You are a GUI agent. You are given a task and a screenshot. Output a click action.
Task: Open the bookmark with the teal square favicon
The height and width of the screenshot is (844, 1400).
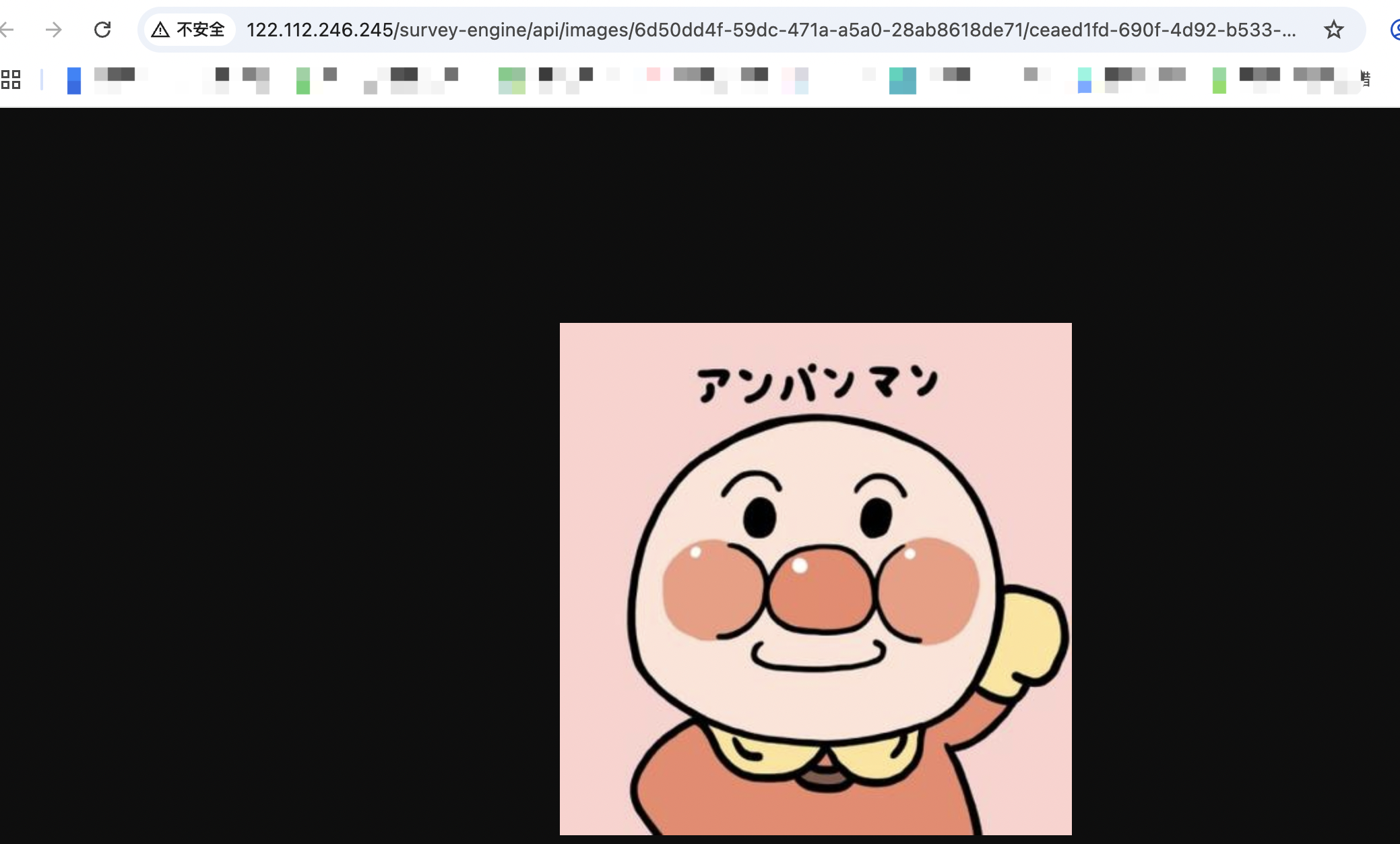pyautogui.click(x=902, y=80)
